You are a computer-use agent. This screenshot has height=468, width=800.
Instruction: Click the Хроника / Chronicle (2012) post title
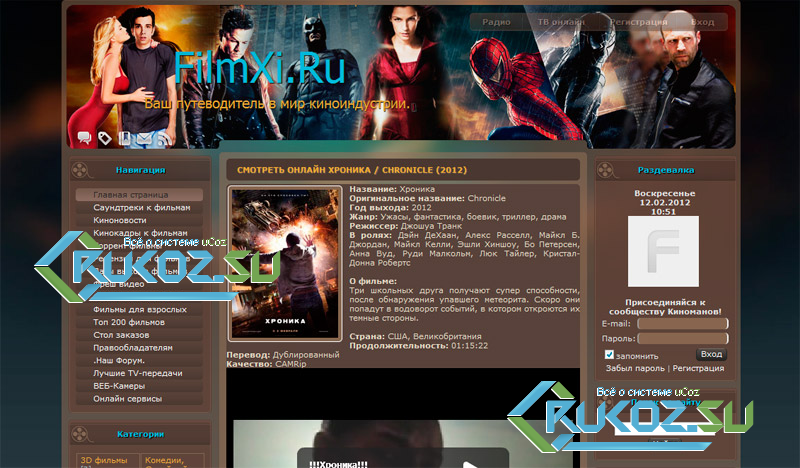(352, 170)
